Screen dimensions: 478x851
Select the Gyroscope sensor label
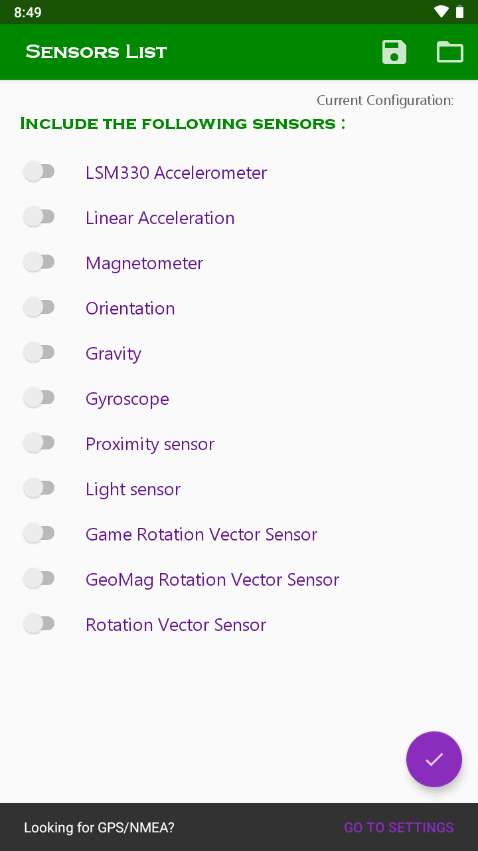click(x=128, y=399)
